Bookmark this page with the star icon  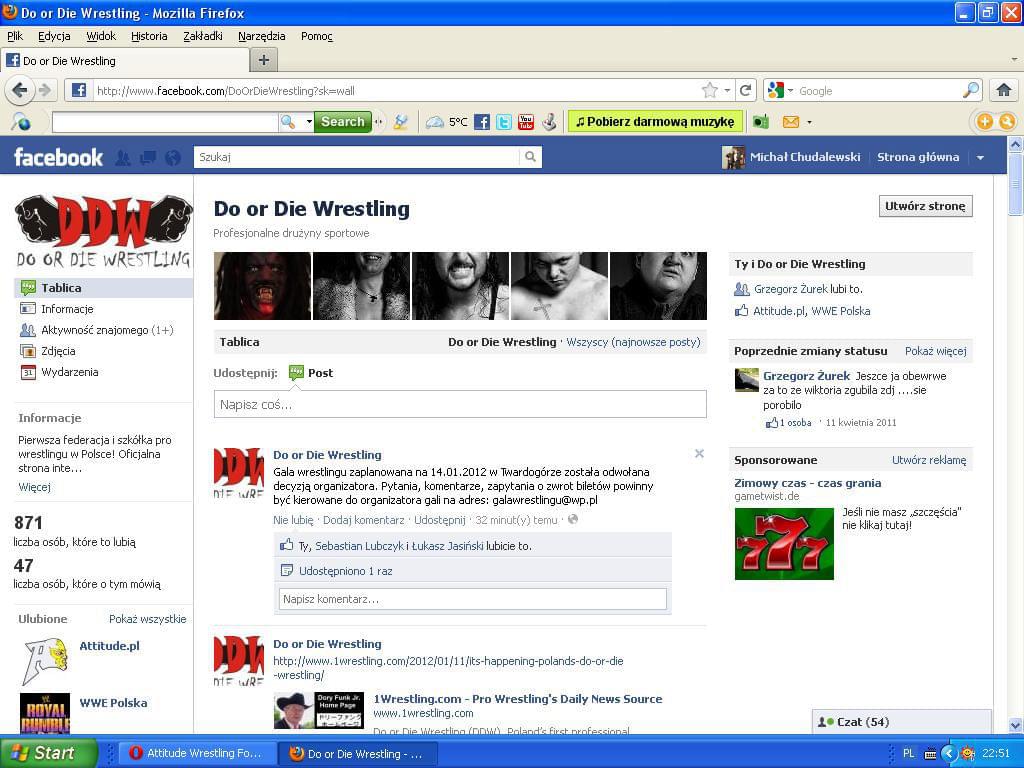(709, 90)
